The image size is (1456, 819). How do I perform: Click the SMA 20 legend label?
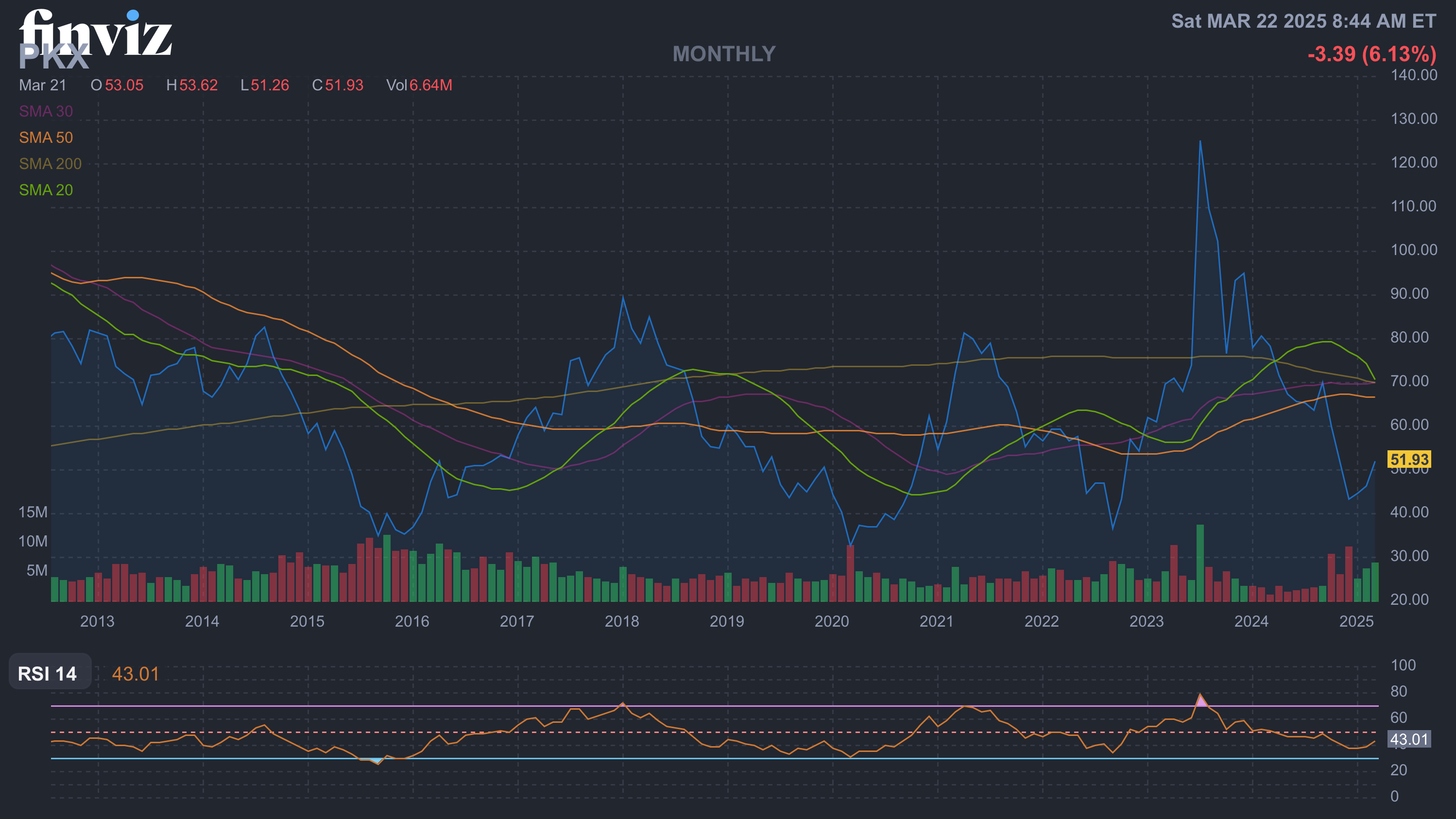[x=46, y=190]
